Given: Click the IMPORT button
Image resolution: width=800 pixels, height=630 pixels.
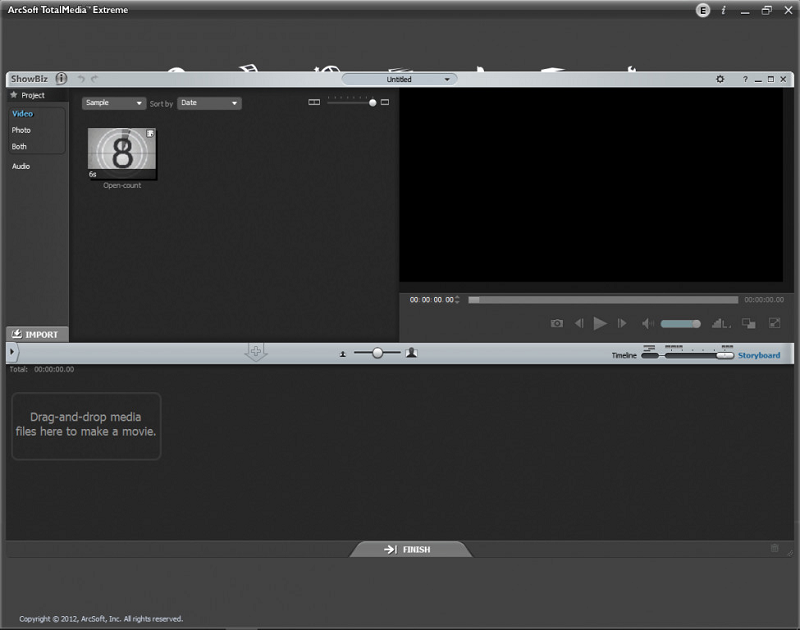Looking at the screenshot, I should coord(37,334).
